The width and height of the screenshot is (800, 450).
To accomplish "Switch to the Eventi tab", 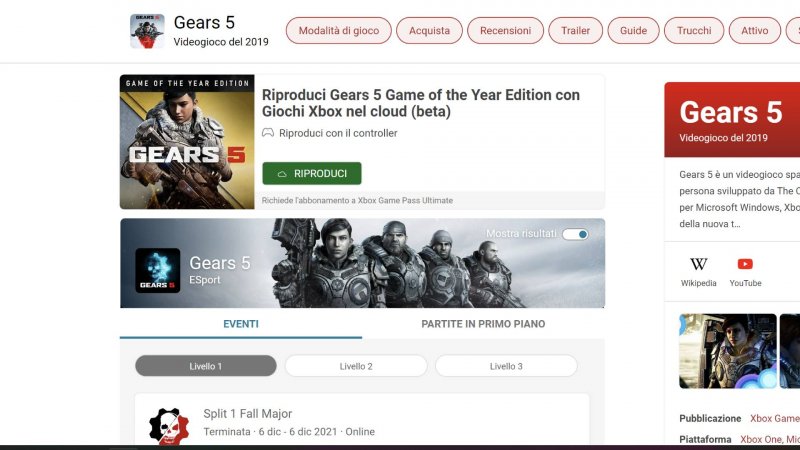I will pyautogui.click(x=241, y=324).
